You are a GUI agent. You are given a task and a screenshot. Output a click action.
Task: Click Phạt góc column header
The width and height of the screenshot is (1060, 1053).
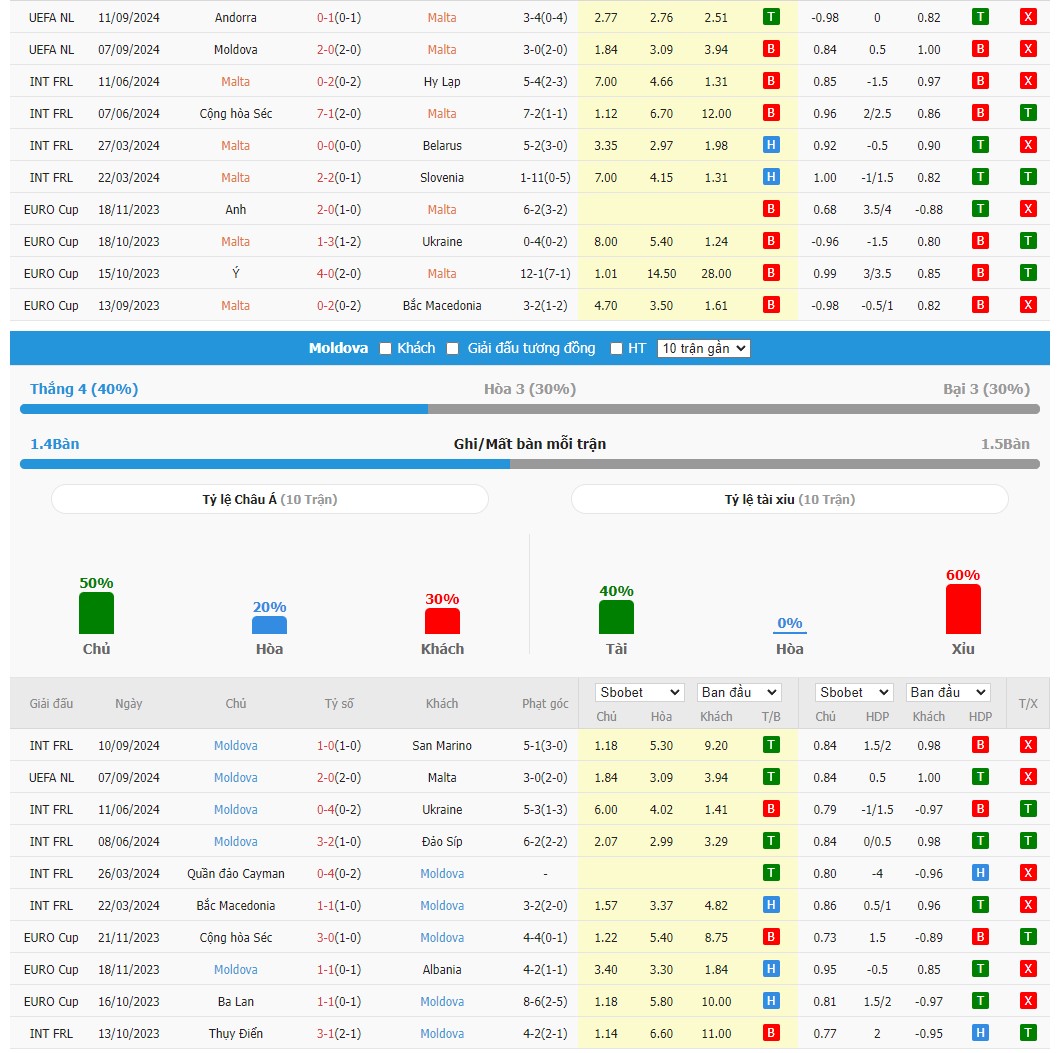coord(545,704)
